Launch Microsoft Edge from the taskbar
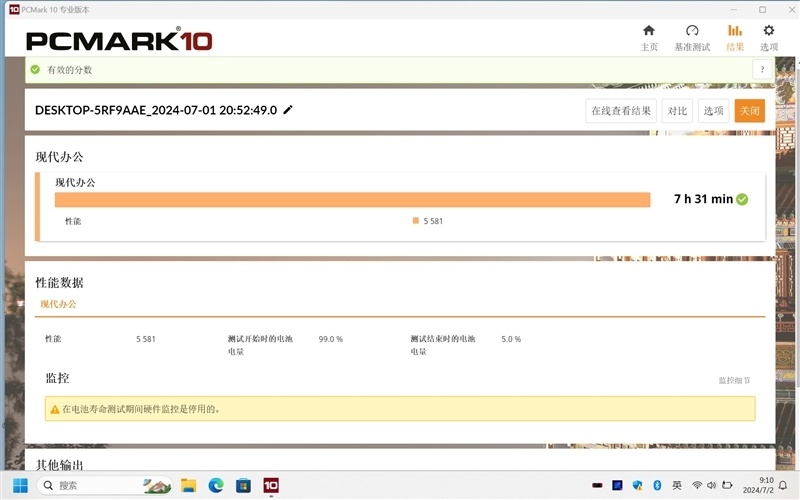The width and height of the screenshot is (800, 500). click(x=216, y=485)
